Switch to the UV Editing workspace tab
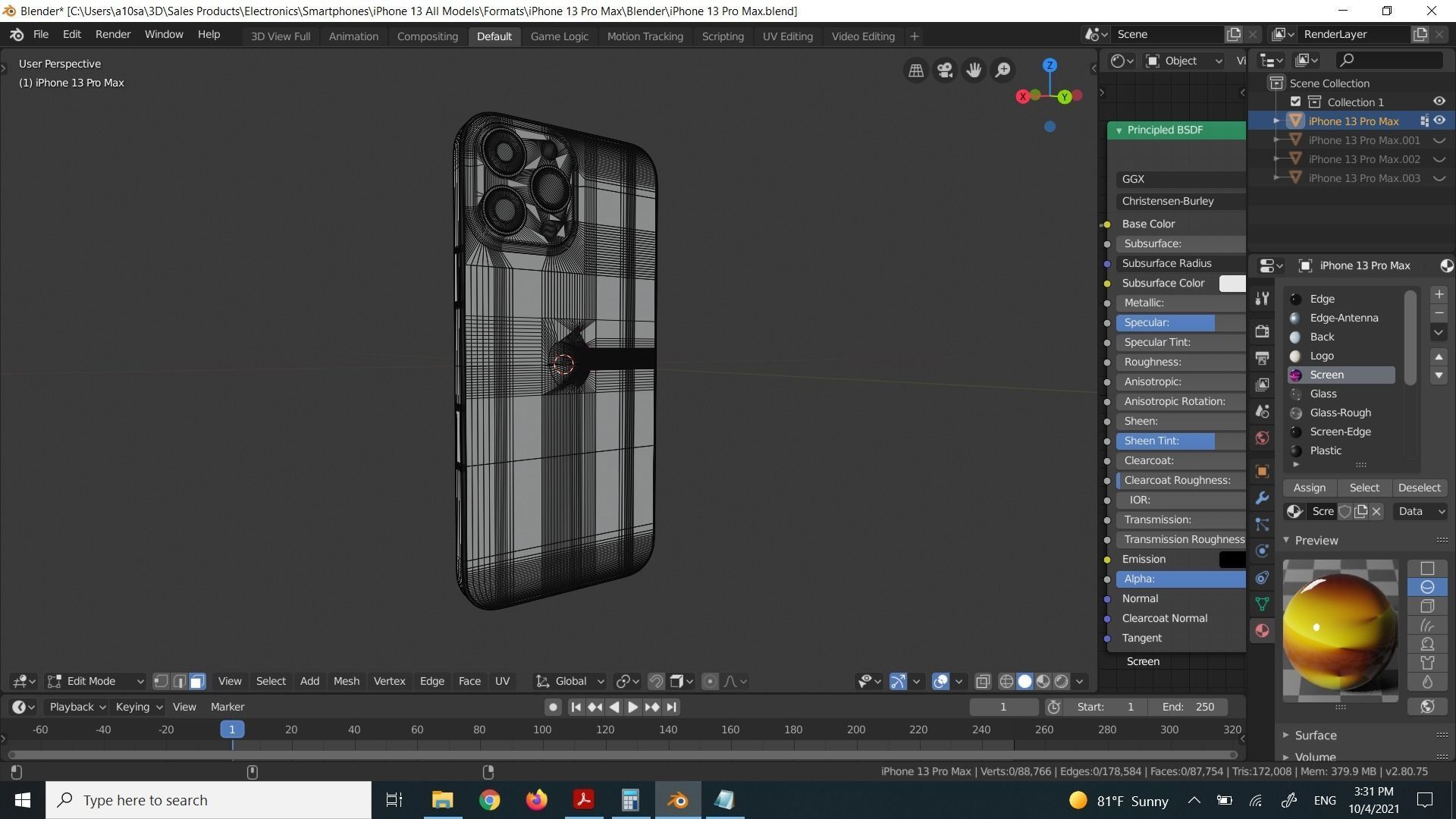Image resolution: width=1456 pixels, height=819 pixels. click(x=787, y=36)
